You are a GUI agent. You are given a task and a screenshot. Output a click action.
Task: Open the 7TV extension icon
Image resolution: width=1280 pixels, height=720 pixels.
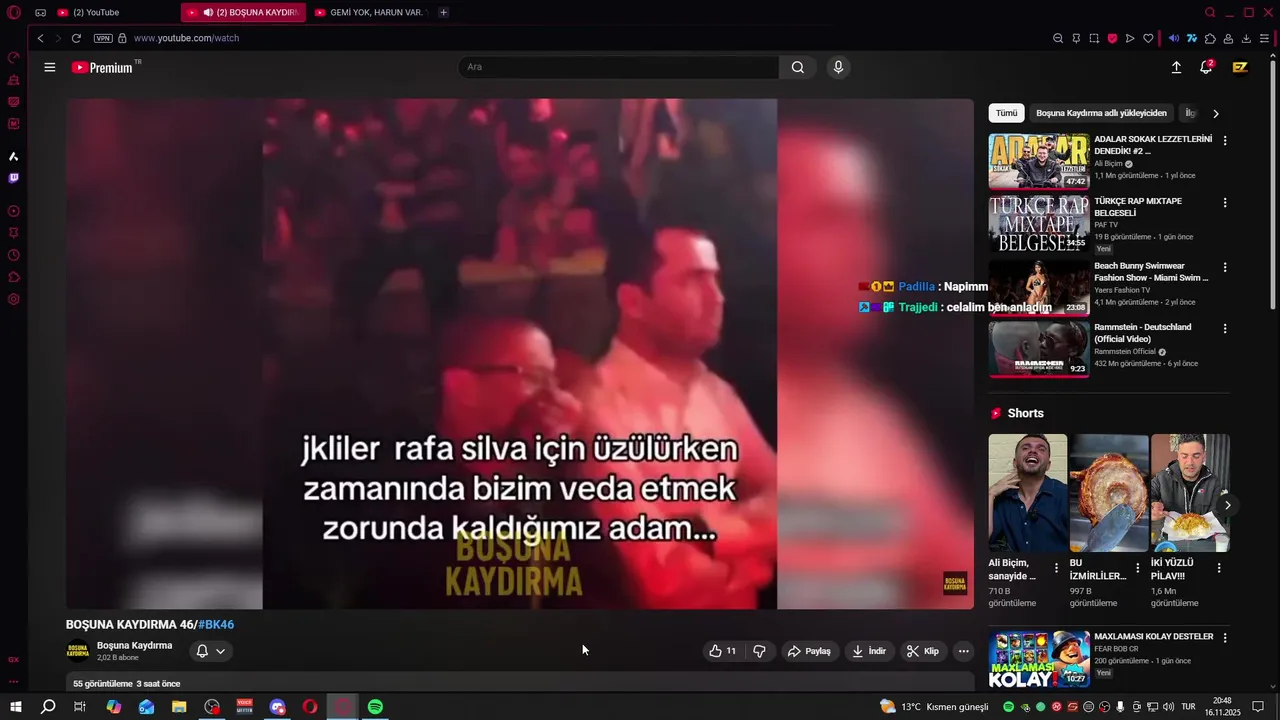coord(1192,38)
